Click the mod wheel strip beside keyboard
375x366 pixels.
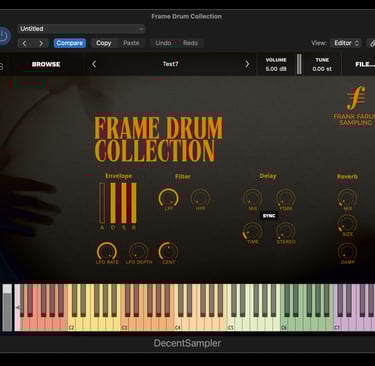(x=7, y=308)
